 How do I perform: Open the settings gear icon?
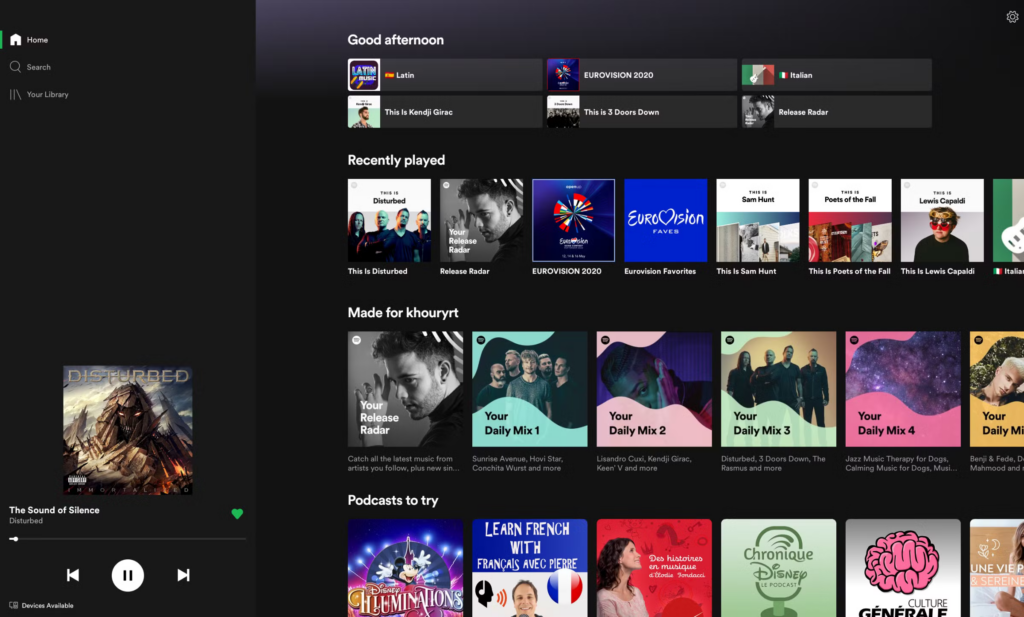[1012, 17]
